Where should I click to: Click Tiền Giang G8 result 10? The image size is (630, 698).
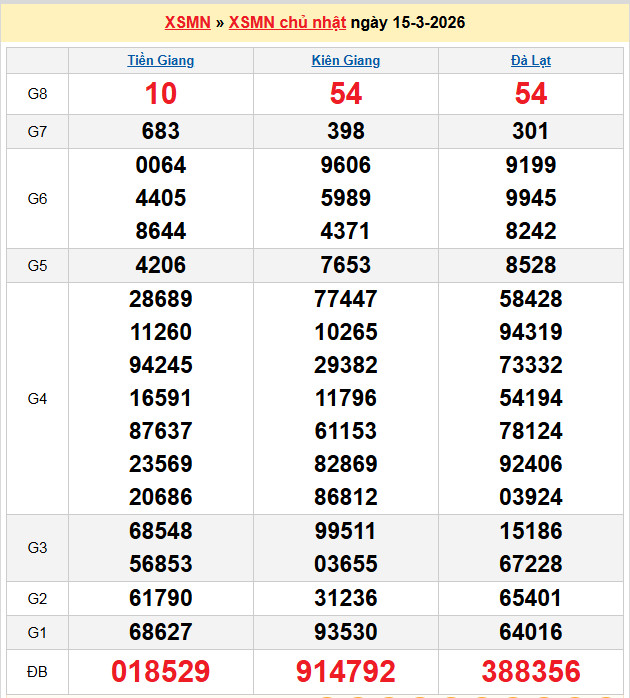(161, 94)
